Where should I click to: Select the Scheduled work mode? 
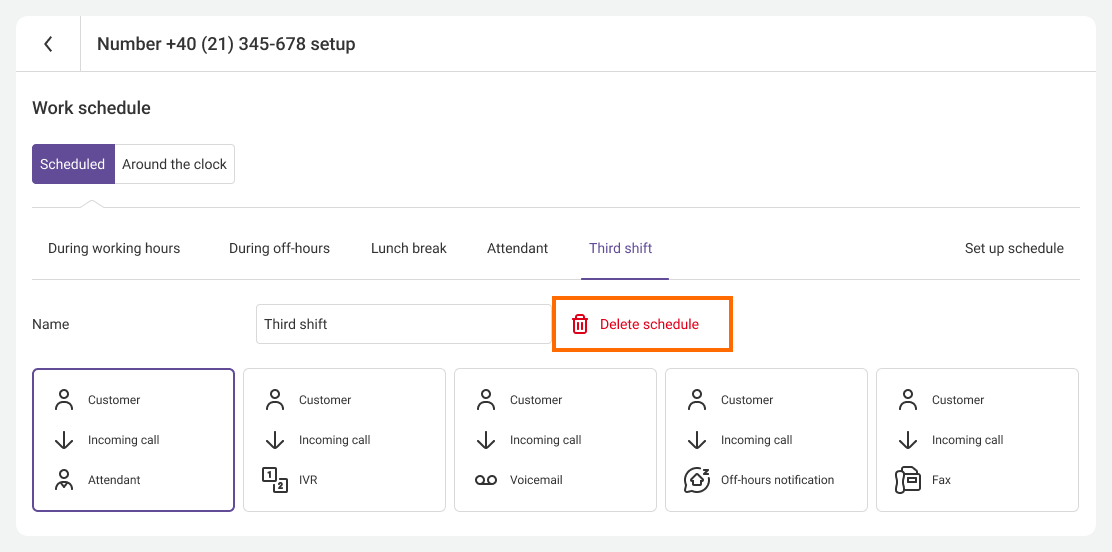tap(73, 164)
